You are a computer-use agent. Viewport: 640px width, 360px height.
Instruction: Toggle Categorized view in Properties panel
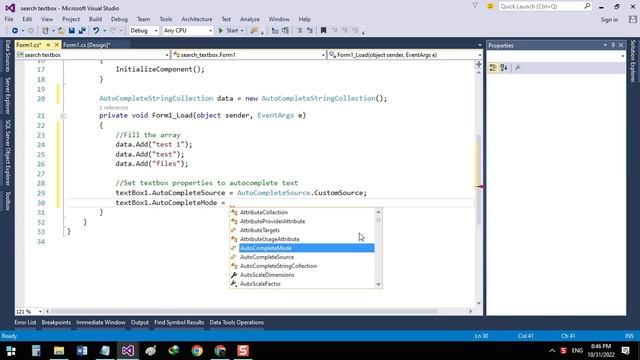tap(493, 68)
